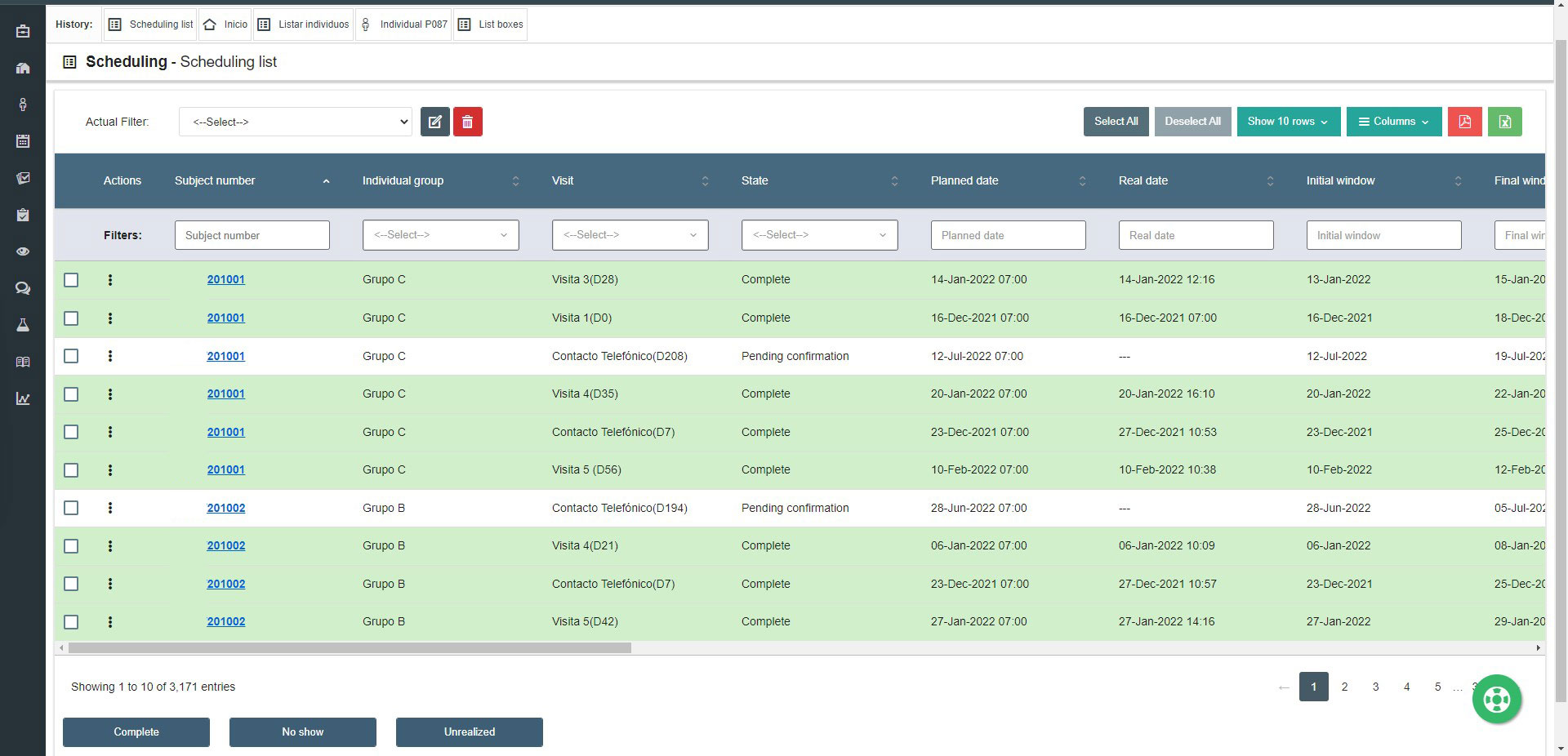Export the list to PDF
The width and height of the screenshot is (1568, 756).
point(1465,122)
